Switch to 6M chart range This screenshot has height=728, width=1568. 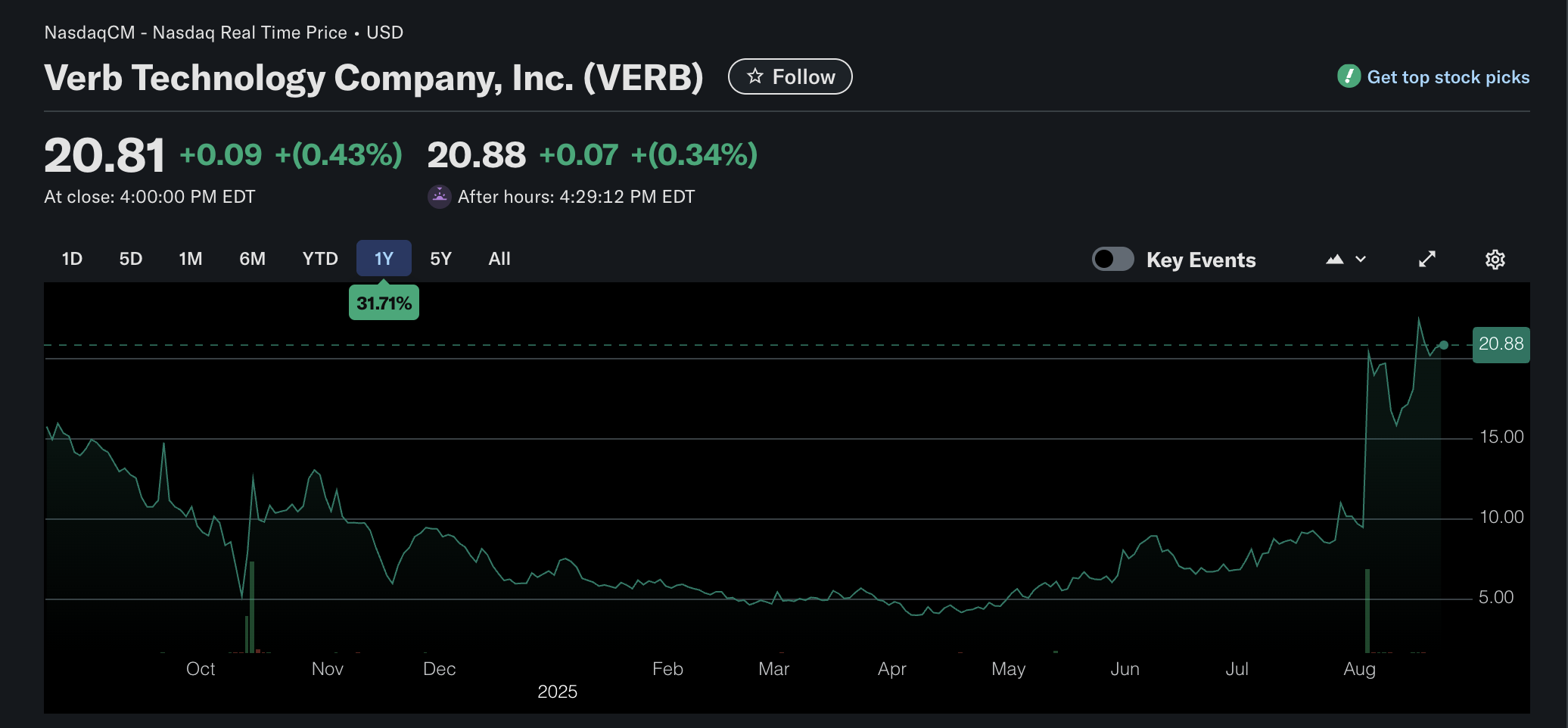point(252,259)
